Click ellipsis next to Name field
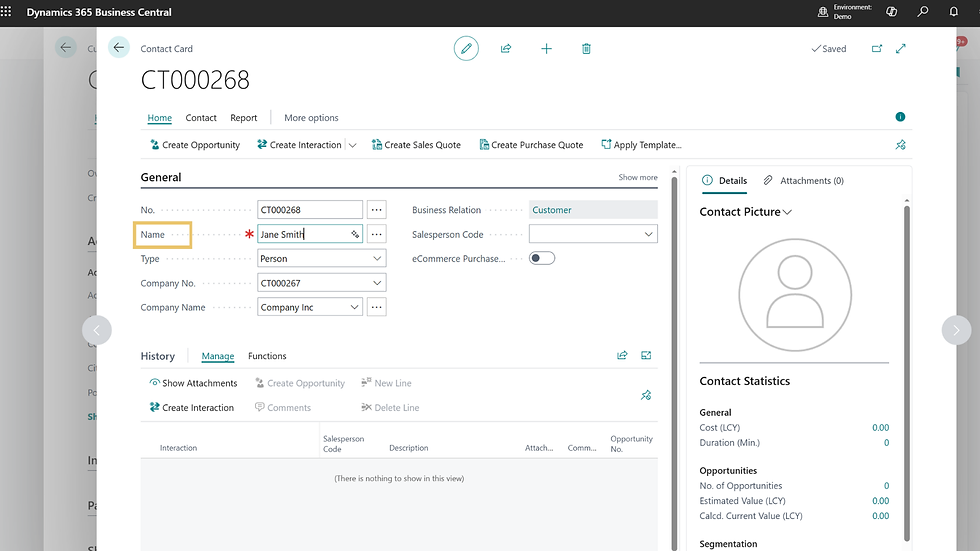 point(376,234)
